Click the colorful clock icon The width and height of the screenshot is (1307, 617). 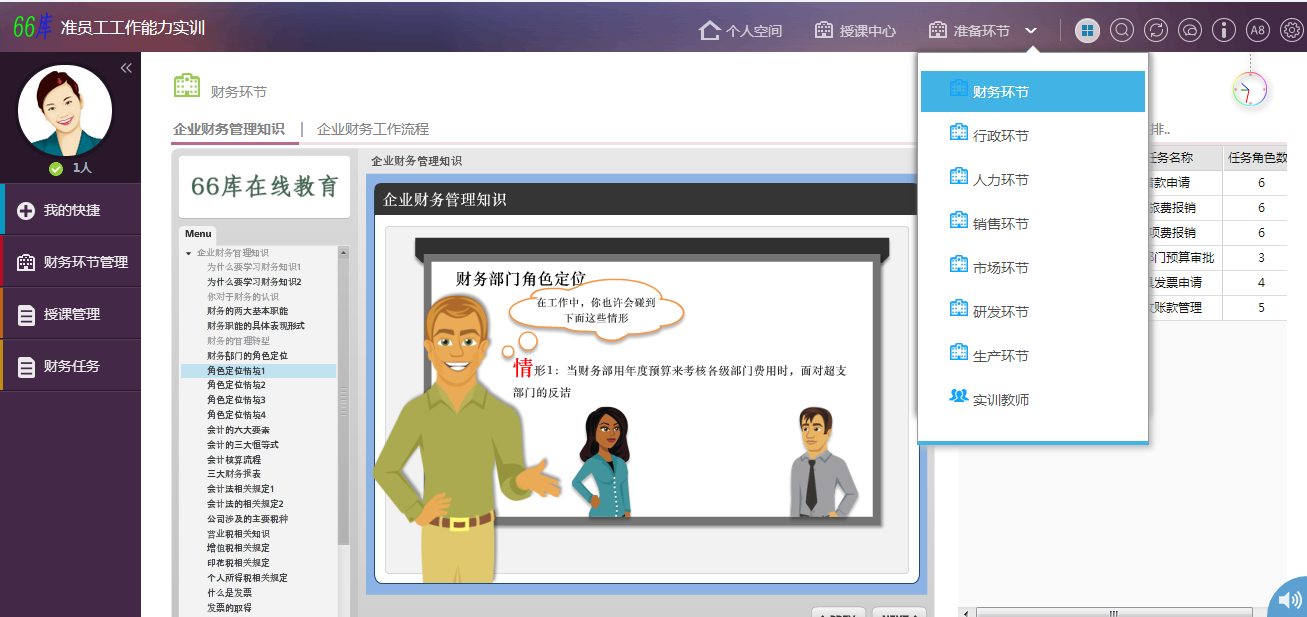click(1250, 90)
